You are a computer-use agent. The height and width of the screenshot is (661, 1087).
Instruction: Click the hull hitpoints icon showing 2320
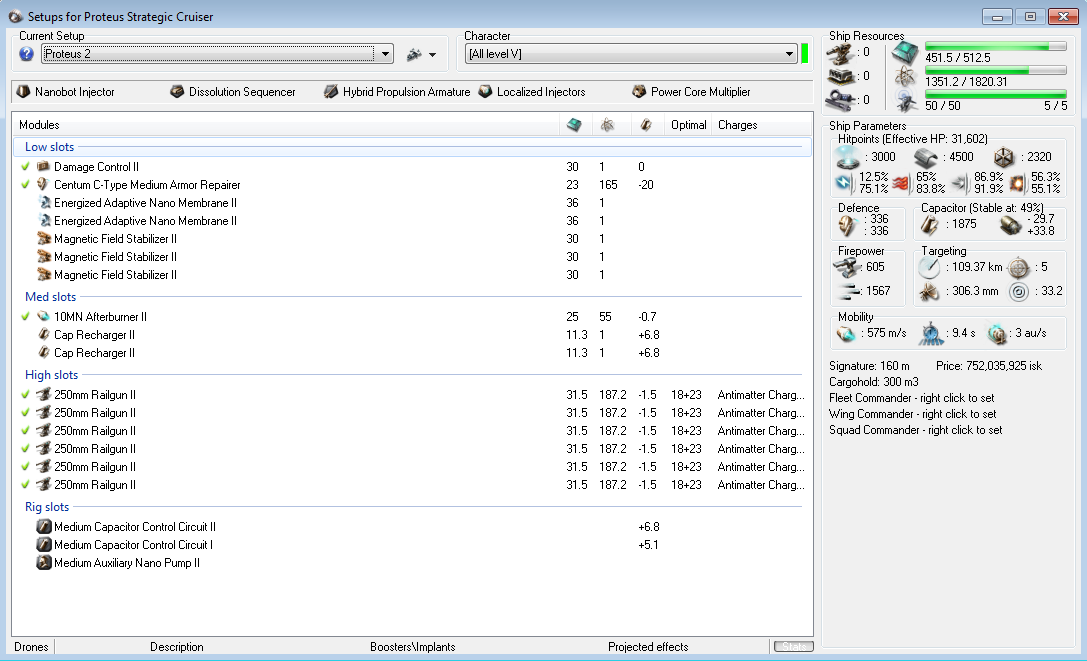1004,157
